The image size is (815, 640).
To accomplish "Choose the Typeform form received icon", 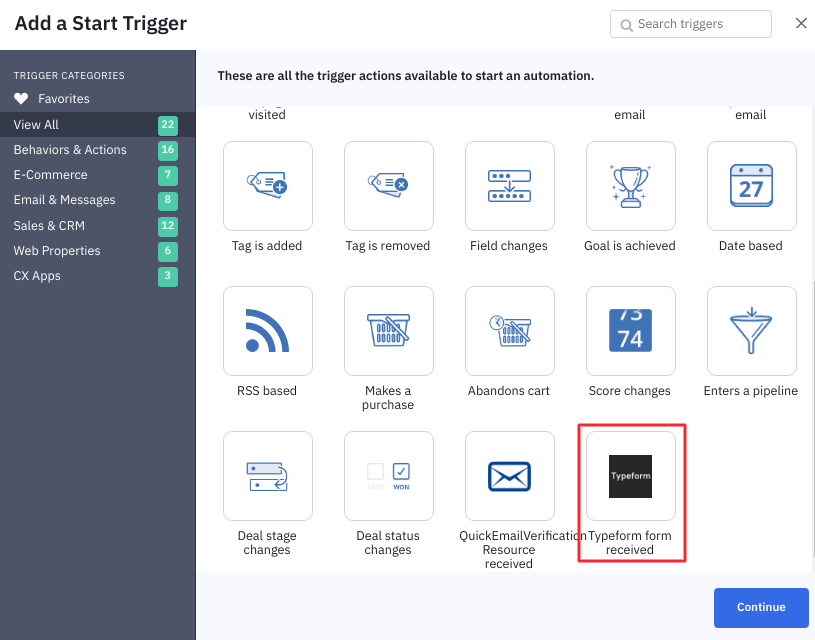I will (631, 476).
